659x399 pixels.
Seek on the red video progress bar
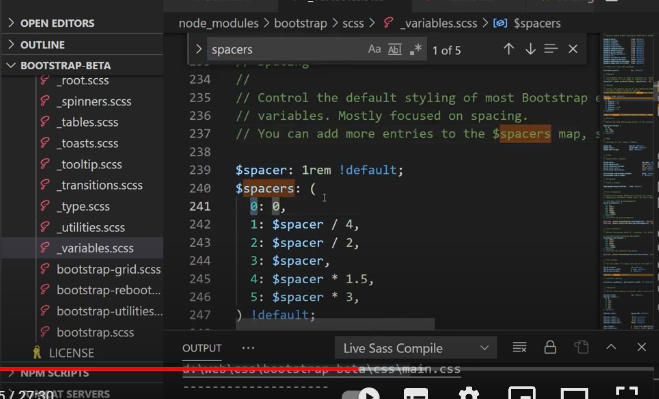click(x=179, y=369)
